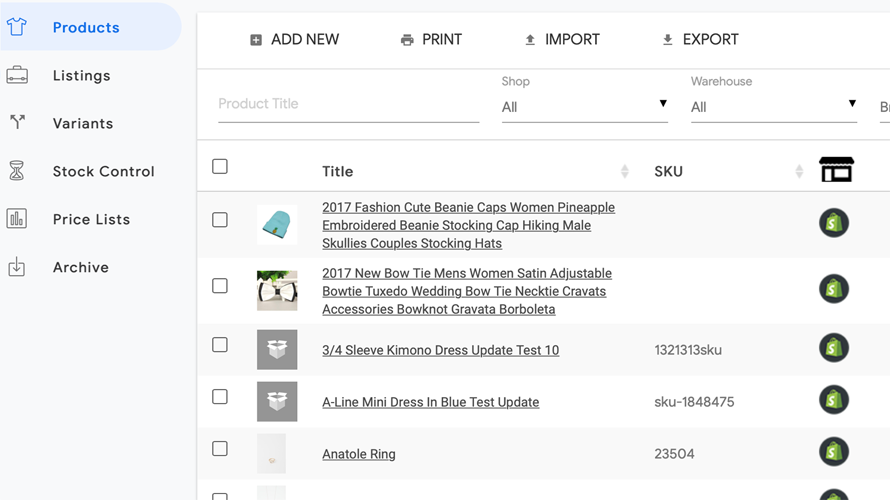Sort products by SKU column arrows
890x500 pixels.
(x=799, y=171)
